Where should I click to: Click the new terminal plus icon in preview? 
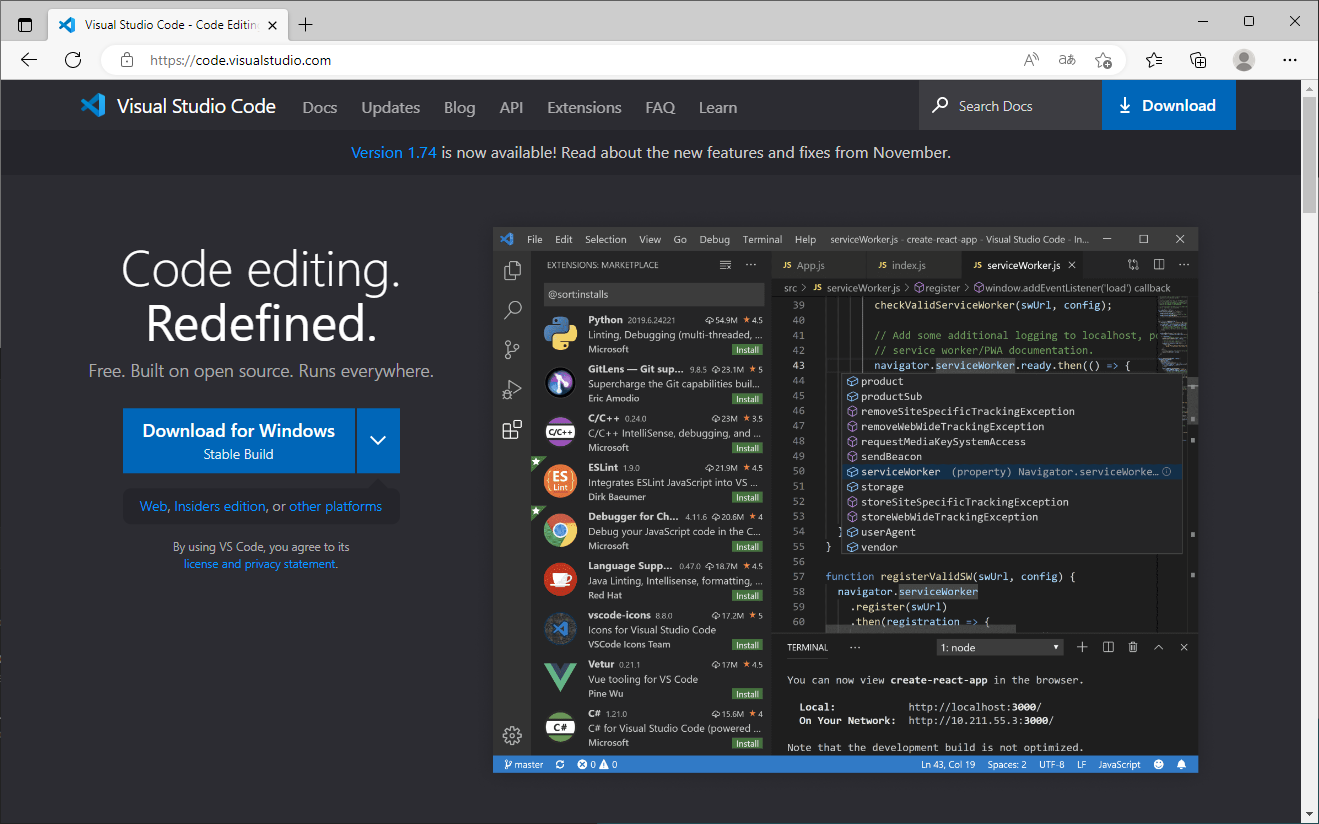click(1082, 647)
